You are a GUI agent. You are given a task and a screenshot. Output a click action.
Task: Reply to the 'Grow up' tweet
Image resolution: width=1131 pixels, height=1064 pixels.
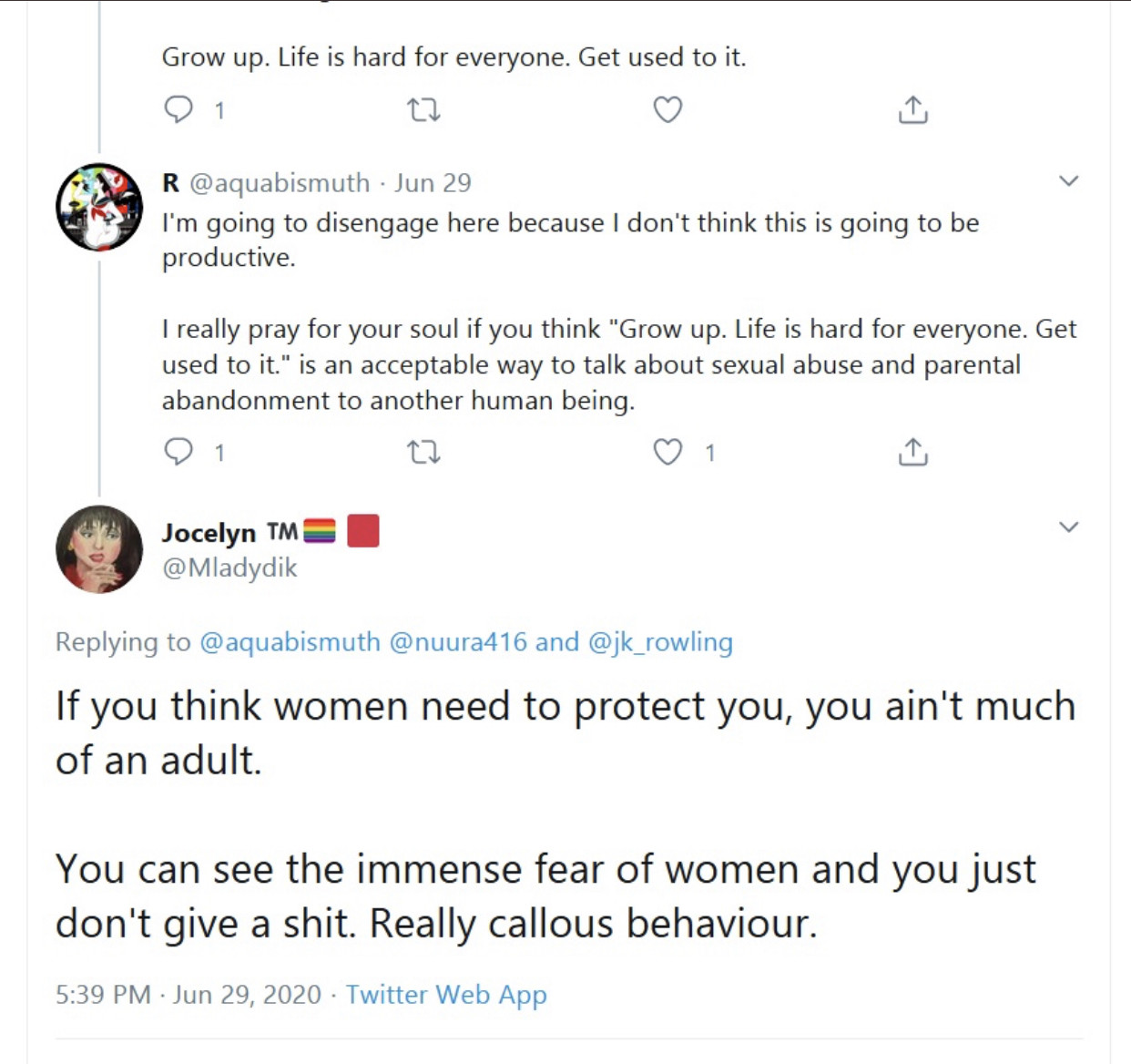coord(178,110)
